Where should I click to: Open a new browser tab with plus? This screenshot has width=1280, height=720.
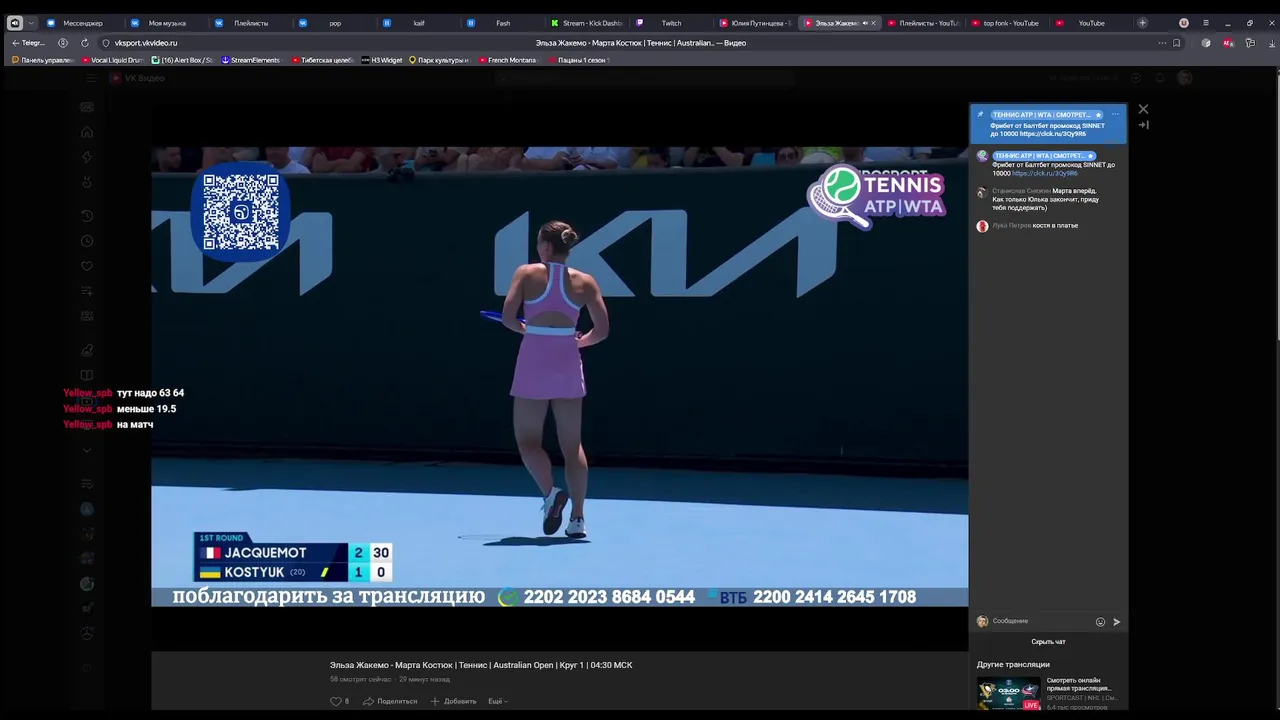click(x=1142, y=23)
